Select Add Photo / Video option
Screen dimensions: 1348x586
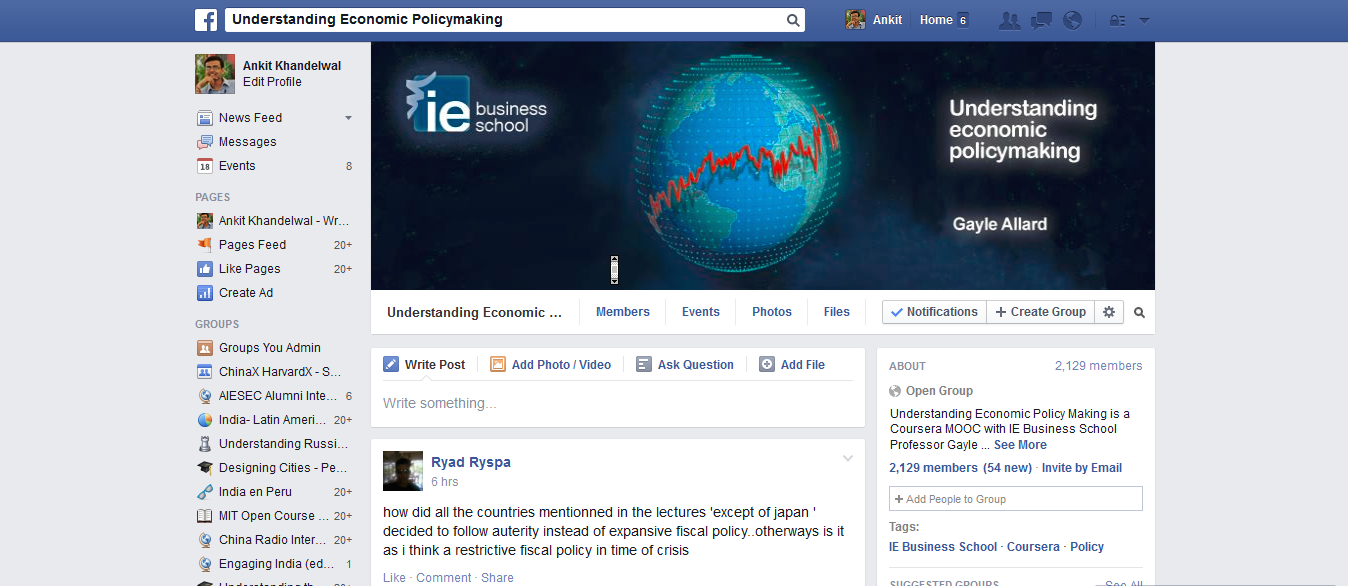point(550,365)
